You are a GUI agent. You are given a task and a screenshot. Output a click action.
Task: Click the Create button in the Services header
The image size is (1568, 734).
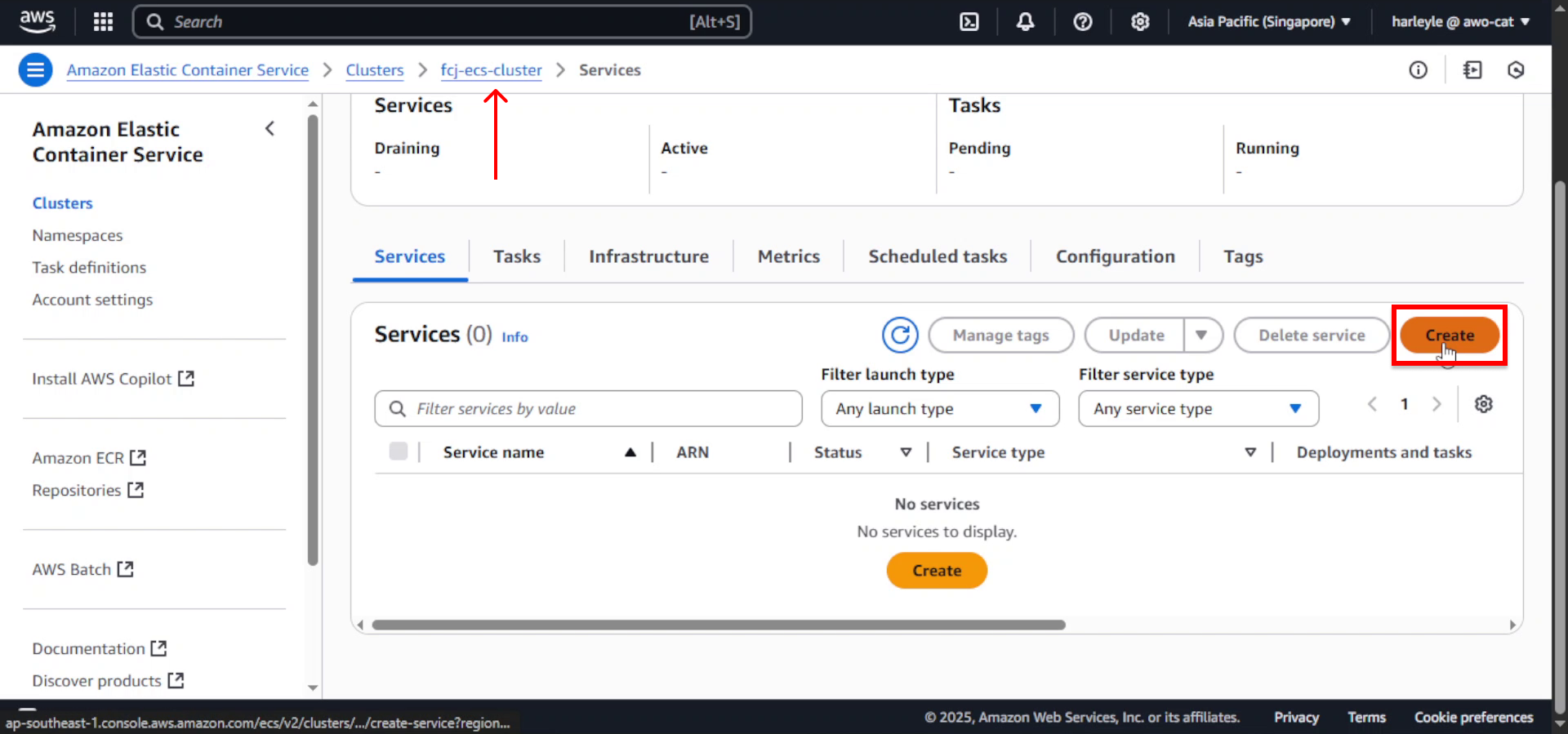1450,335
